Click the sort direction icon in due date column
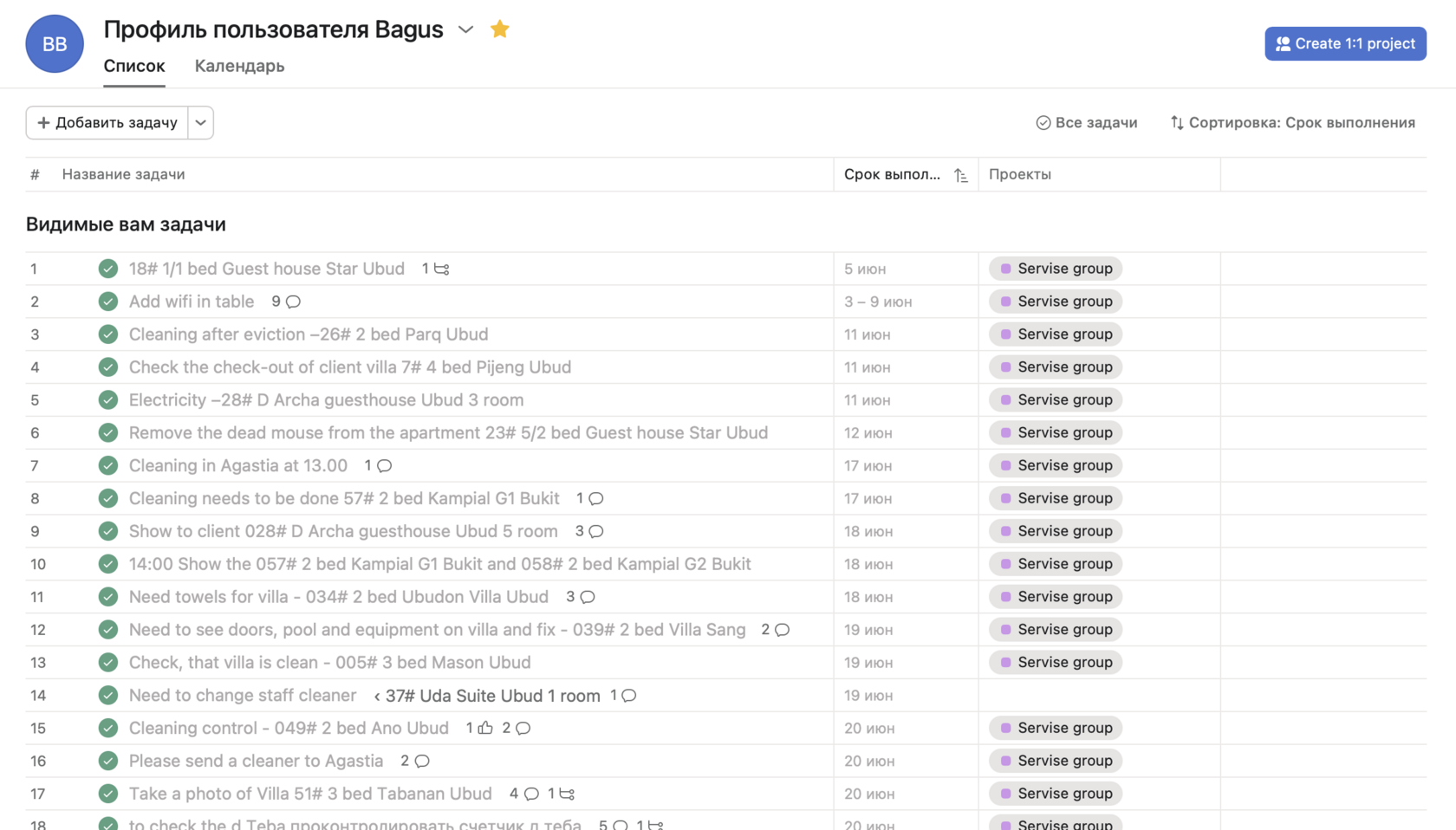 [960, 175]
